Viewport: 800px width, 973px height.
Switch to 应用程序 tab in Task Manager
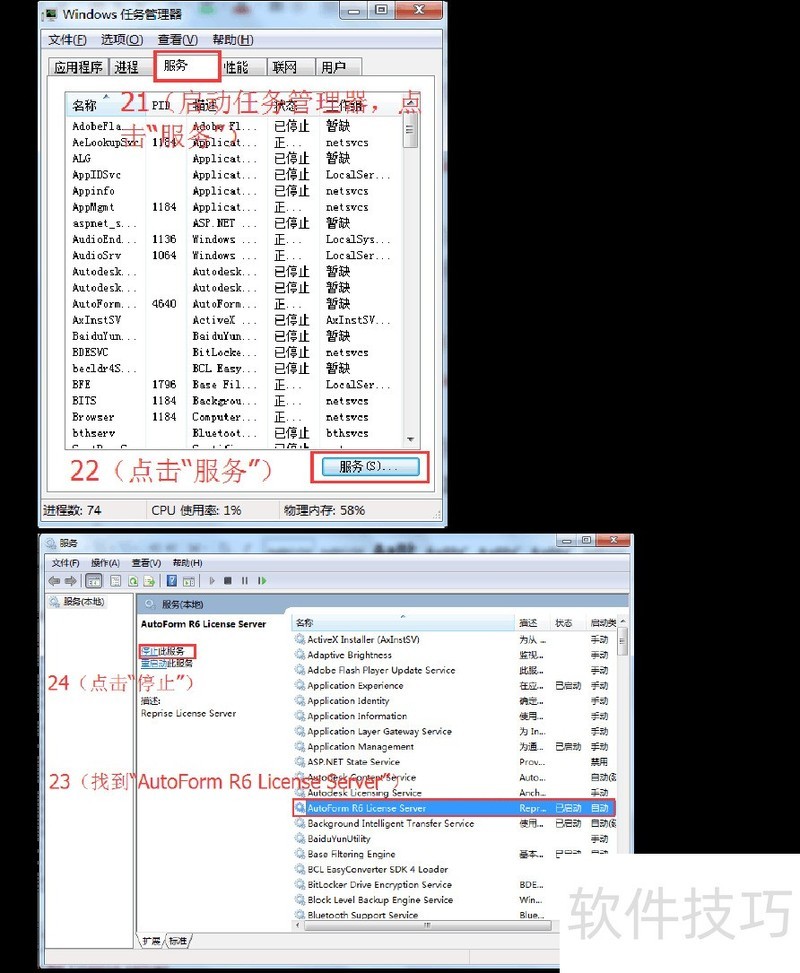78,67
